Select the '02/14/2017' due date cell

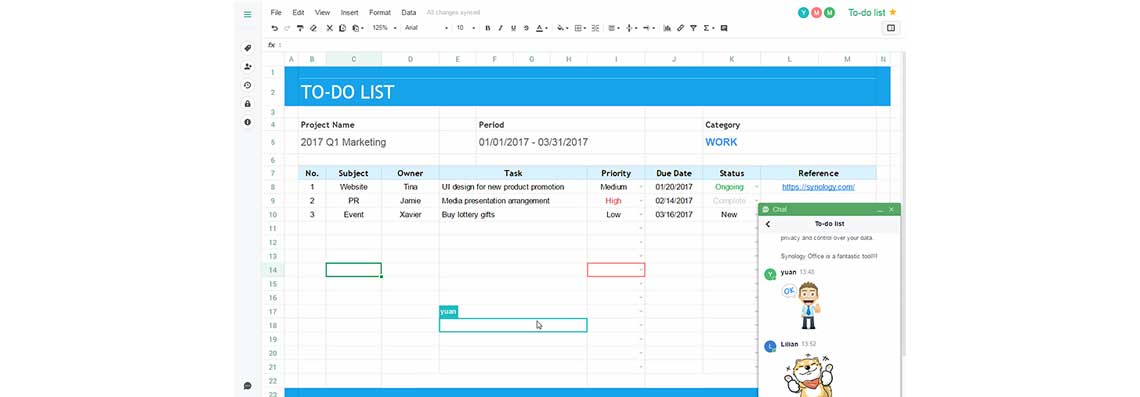(674, 201)
